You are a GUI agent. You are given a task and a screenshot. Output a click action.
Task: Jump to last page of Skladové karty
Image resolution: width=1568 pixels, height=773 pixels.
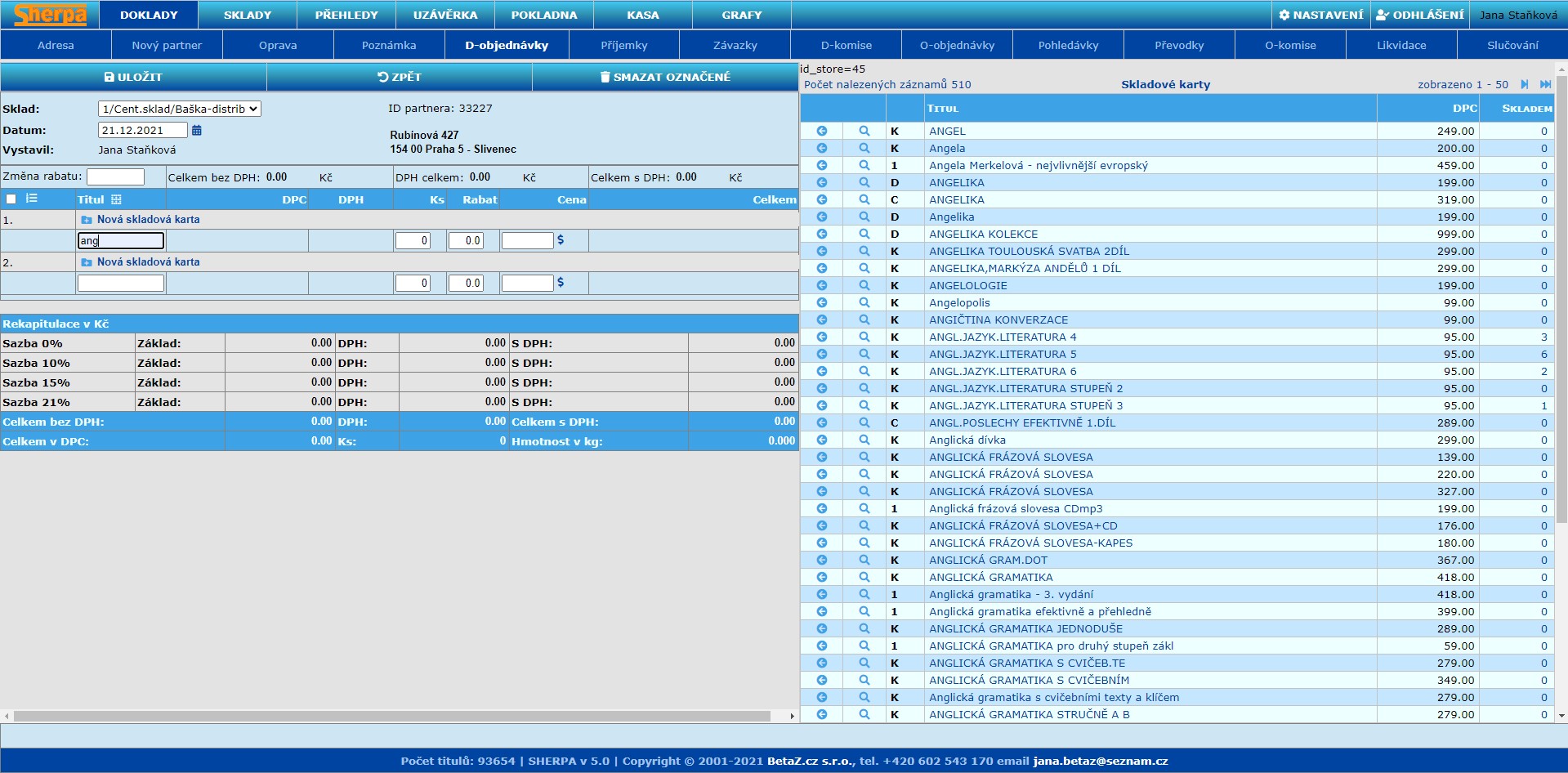tap(1545, 84)
